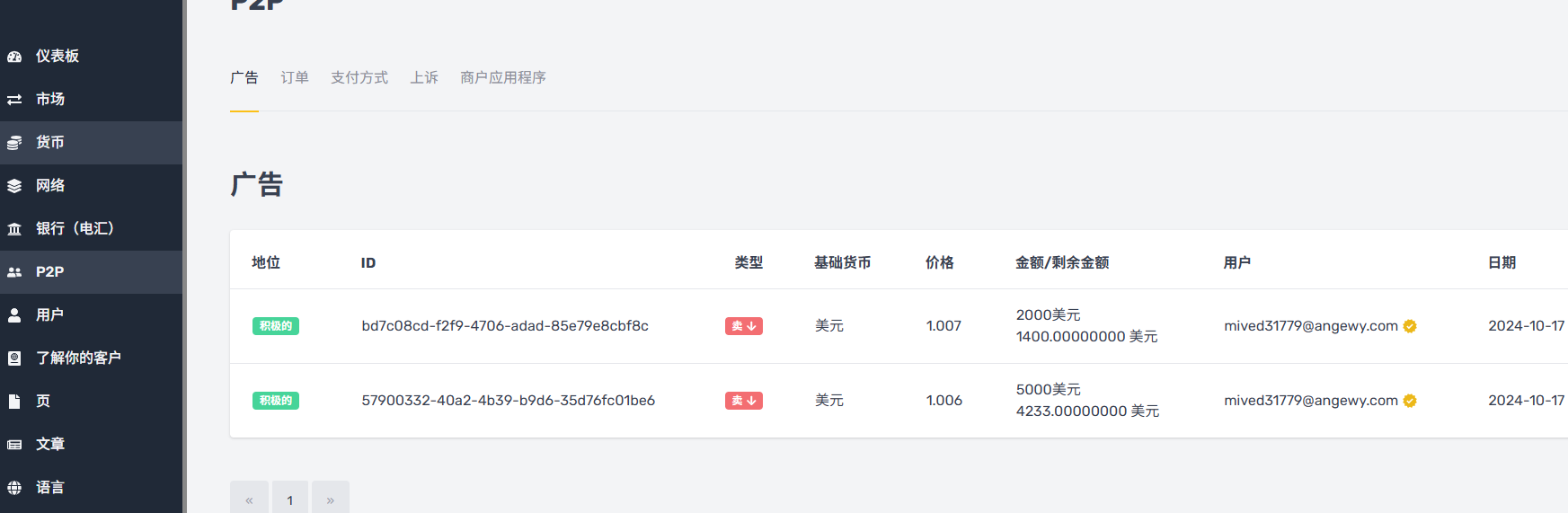The height and width of the screenshot is (513, 1568).
Task: Click the 用户 column header
Action: coord(1237,262)
